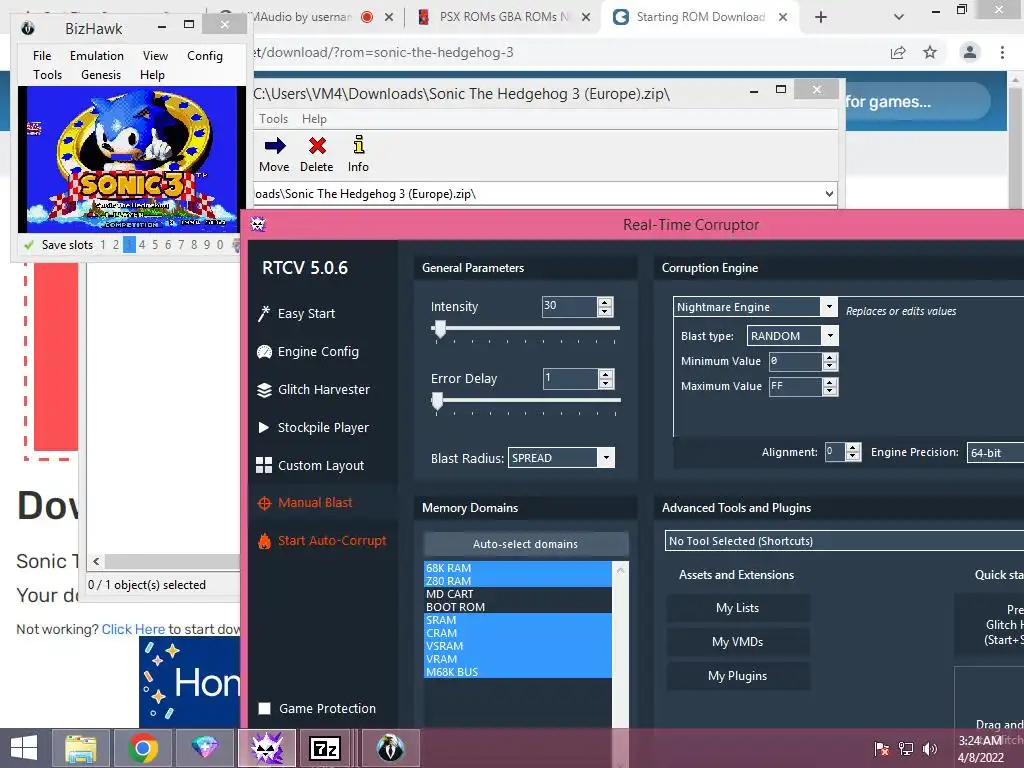Click Start Auto-Corrupt flame icon
Viewport: 1024px width, 768px height.
click(x=264, y=541)
